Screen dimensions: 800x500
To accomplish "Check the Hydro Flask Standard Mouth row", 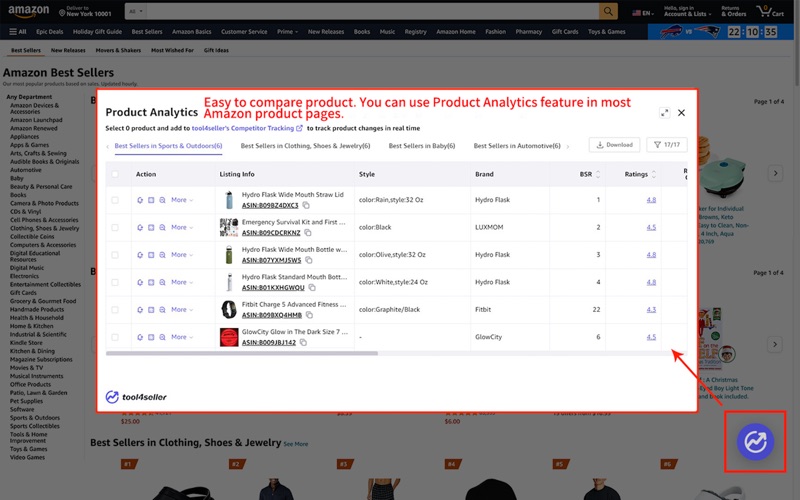I will [115, 282].
